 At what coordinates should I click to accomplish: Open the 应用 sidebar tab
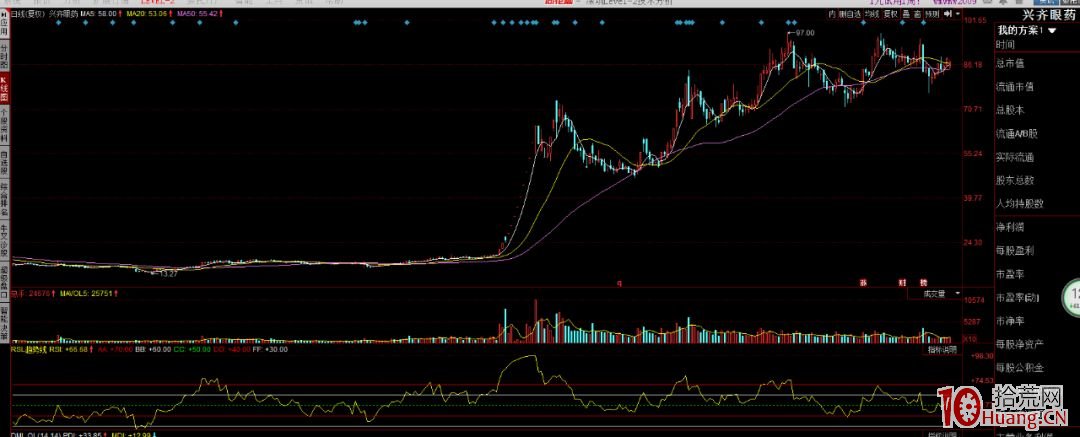[4, 23]
